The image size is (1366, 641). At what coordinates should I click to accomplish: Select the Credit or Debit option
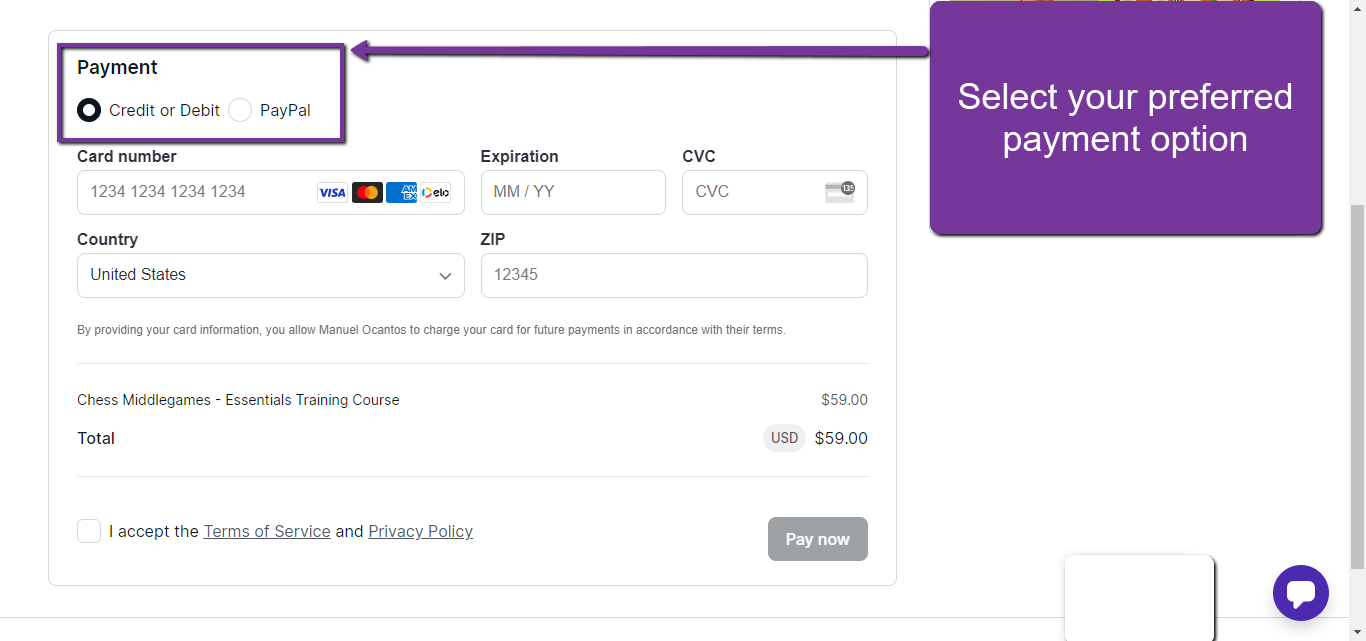[x=89, y=110]
